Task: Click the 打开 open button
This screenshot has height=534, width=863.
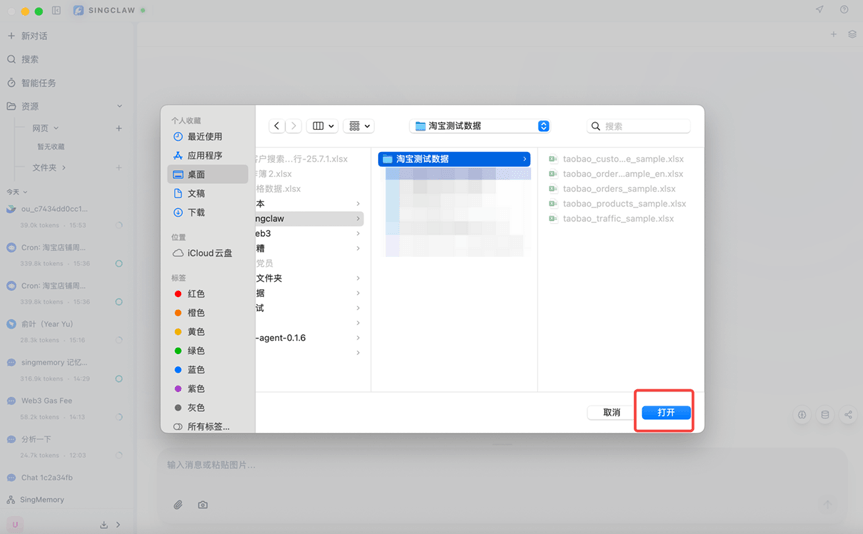Action: click(x=666, y=413)
